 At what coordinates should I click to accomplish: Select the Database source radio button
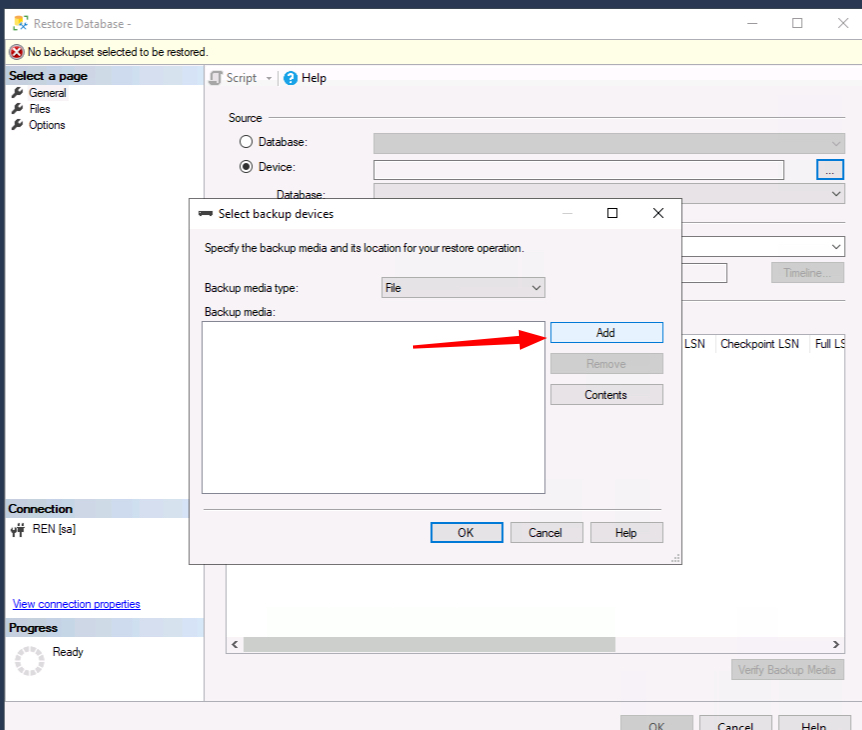point(246,143)
